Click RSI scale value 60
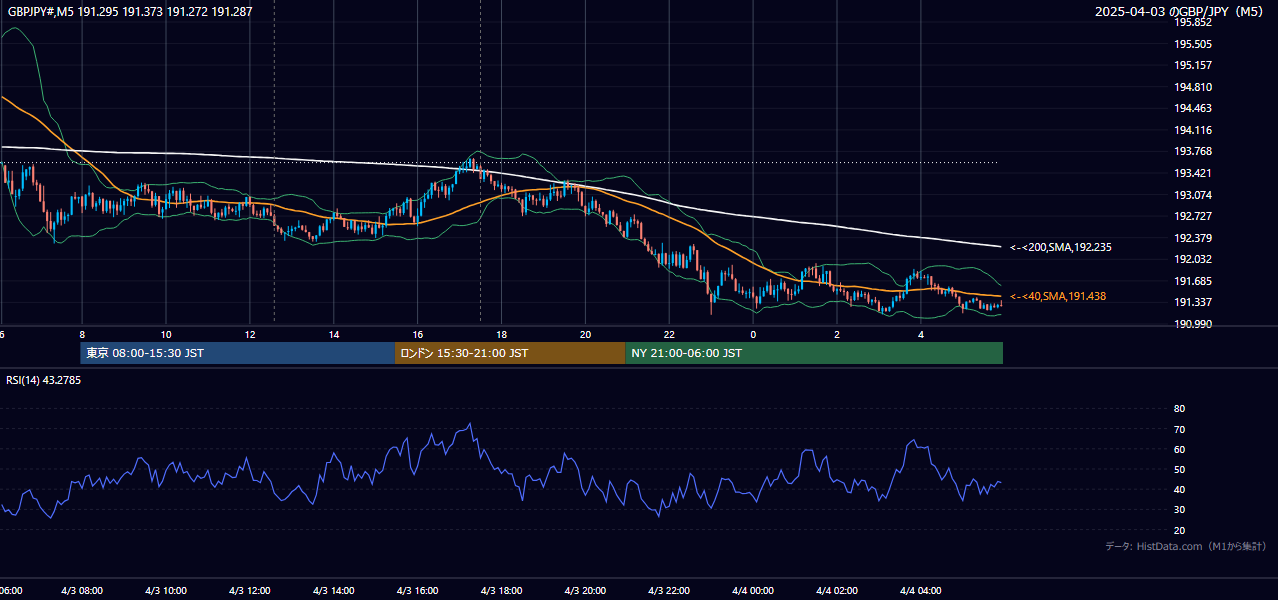 click(x=1179, y=449)
